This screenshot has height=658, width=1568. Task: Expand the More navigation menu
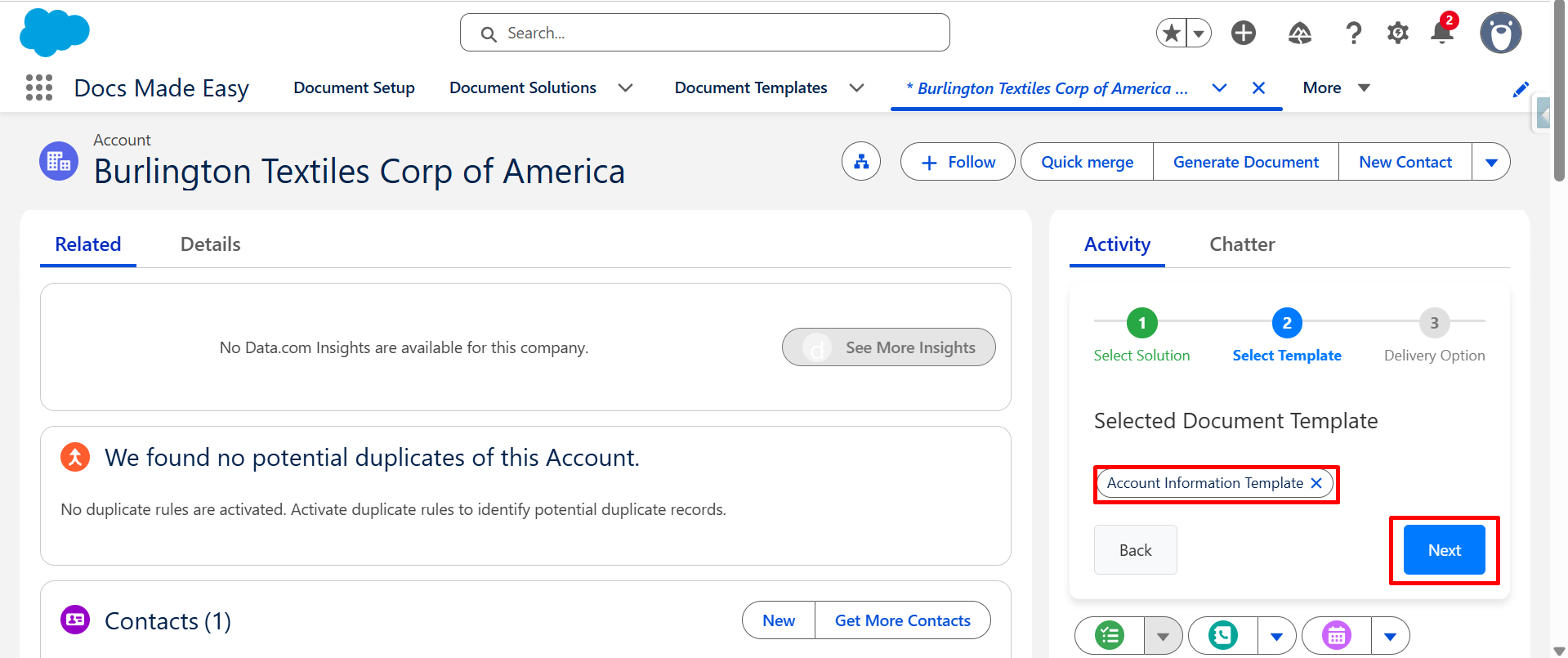1336,87
